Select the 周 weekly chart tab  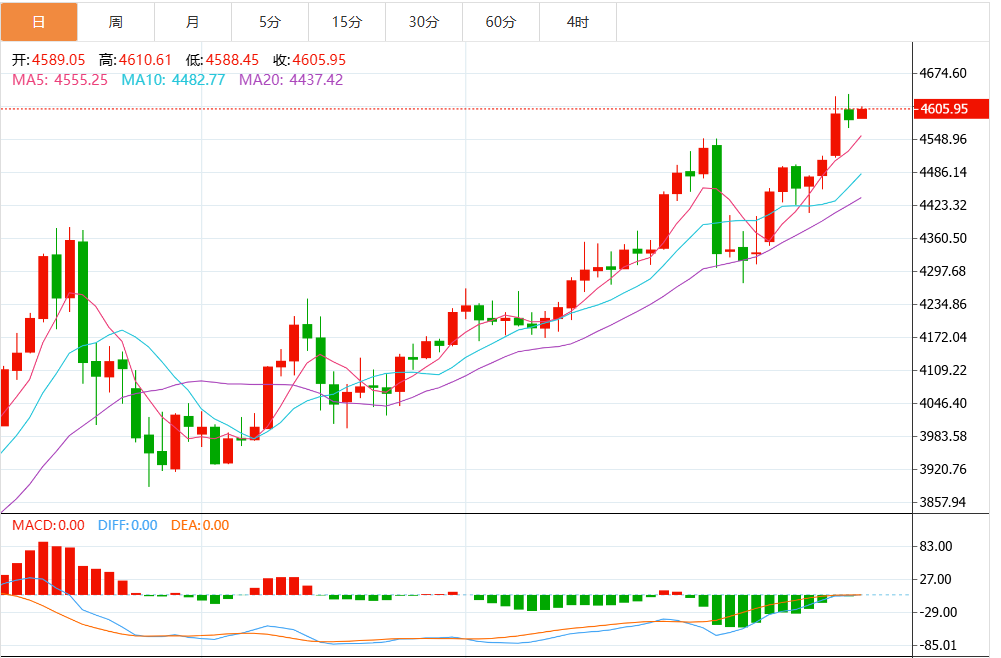pyautogui.click(x=116, y=21)
